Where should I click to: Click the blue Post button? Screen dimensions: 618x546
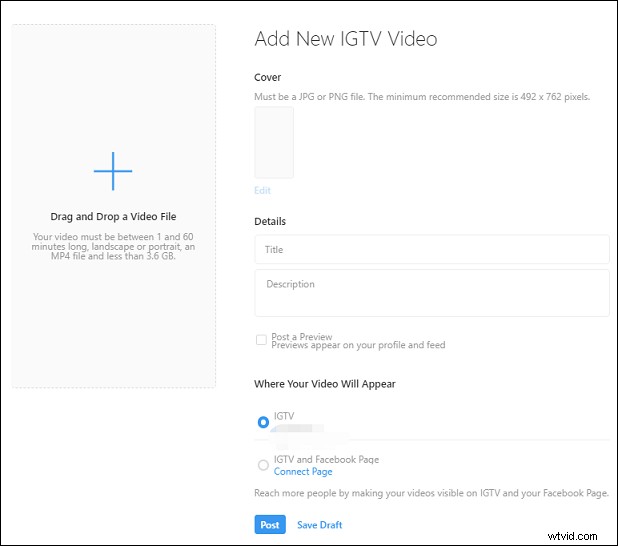click(270, 525)
